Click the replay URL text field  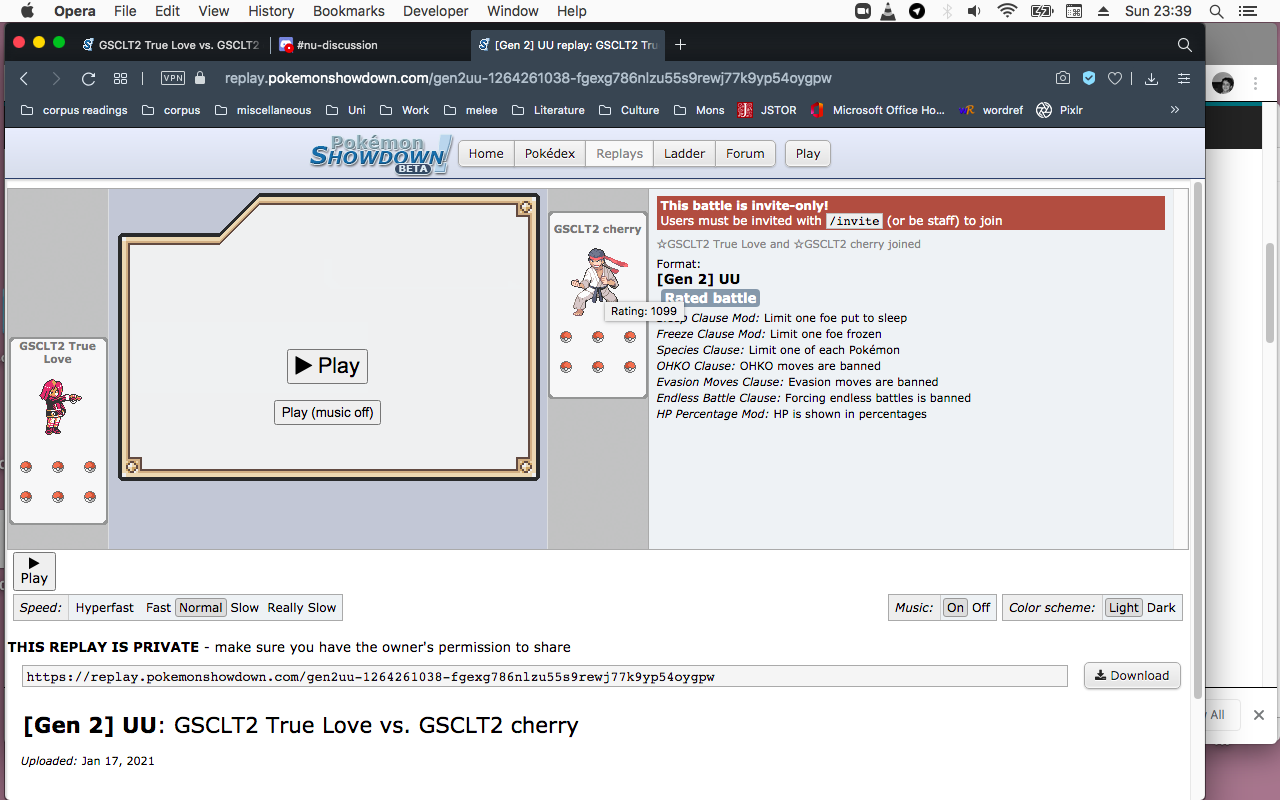coord(545,677)
